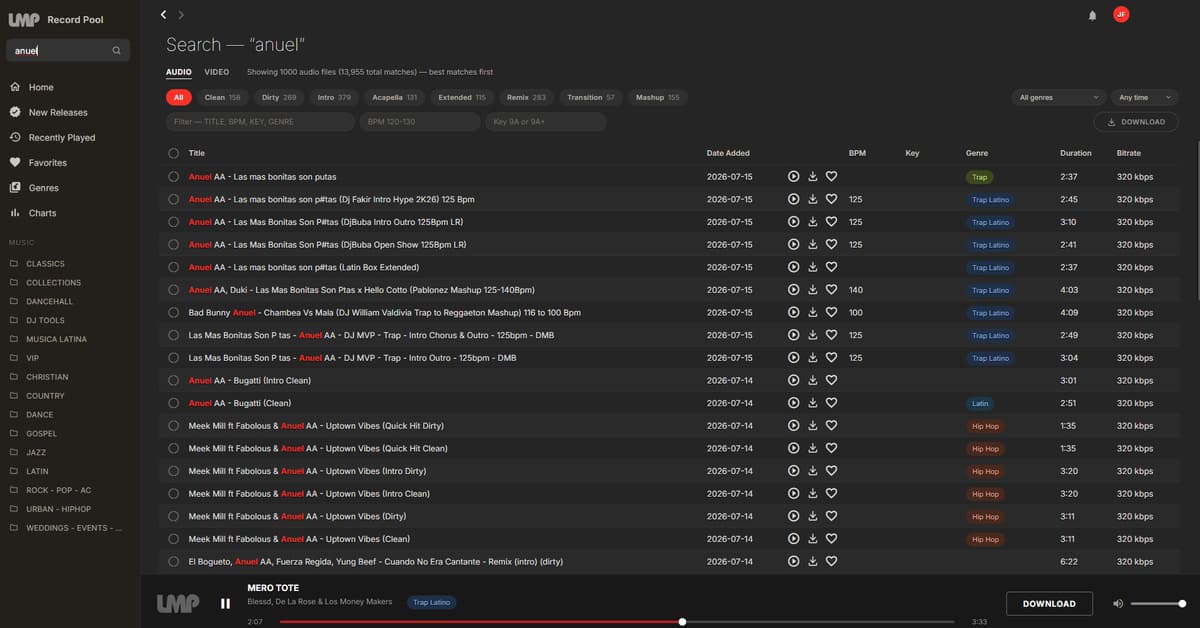Download Cuando No Era Cantante Remix
Screen dimensions: 1200x628
(x=813, y=562)
